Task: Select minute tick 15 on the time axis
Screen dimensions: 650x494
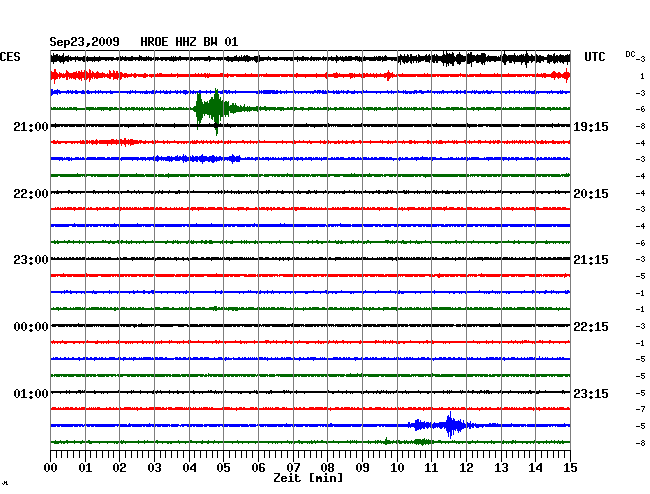Action: [x=570, y=467]
